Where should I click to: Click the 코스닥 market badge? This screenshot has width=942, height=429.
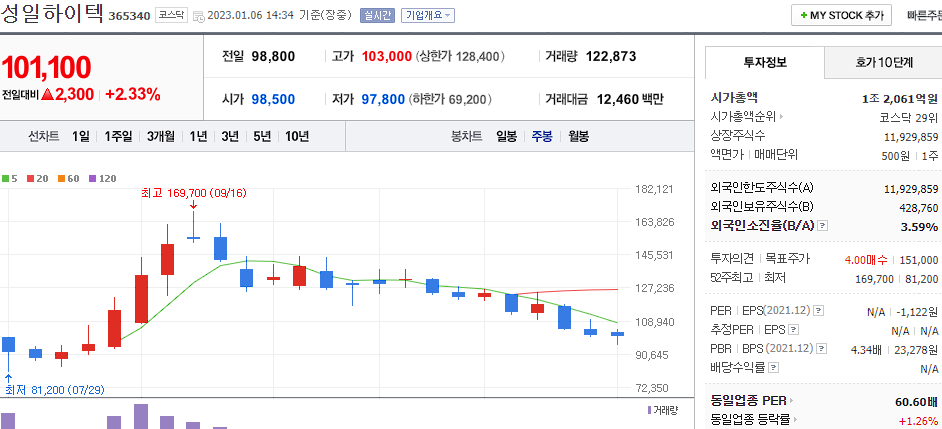pyautogui.click(x=172, y=15)
